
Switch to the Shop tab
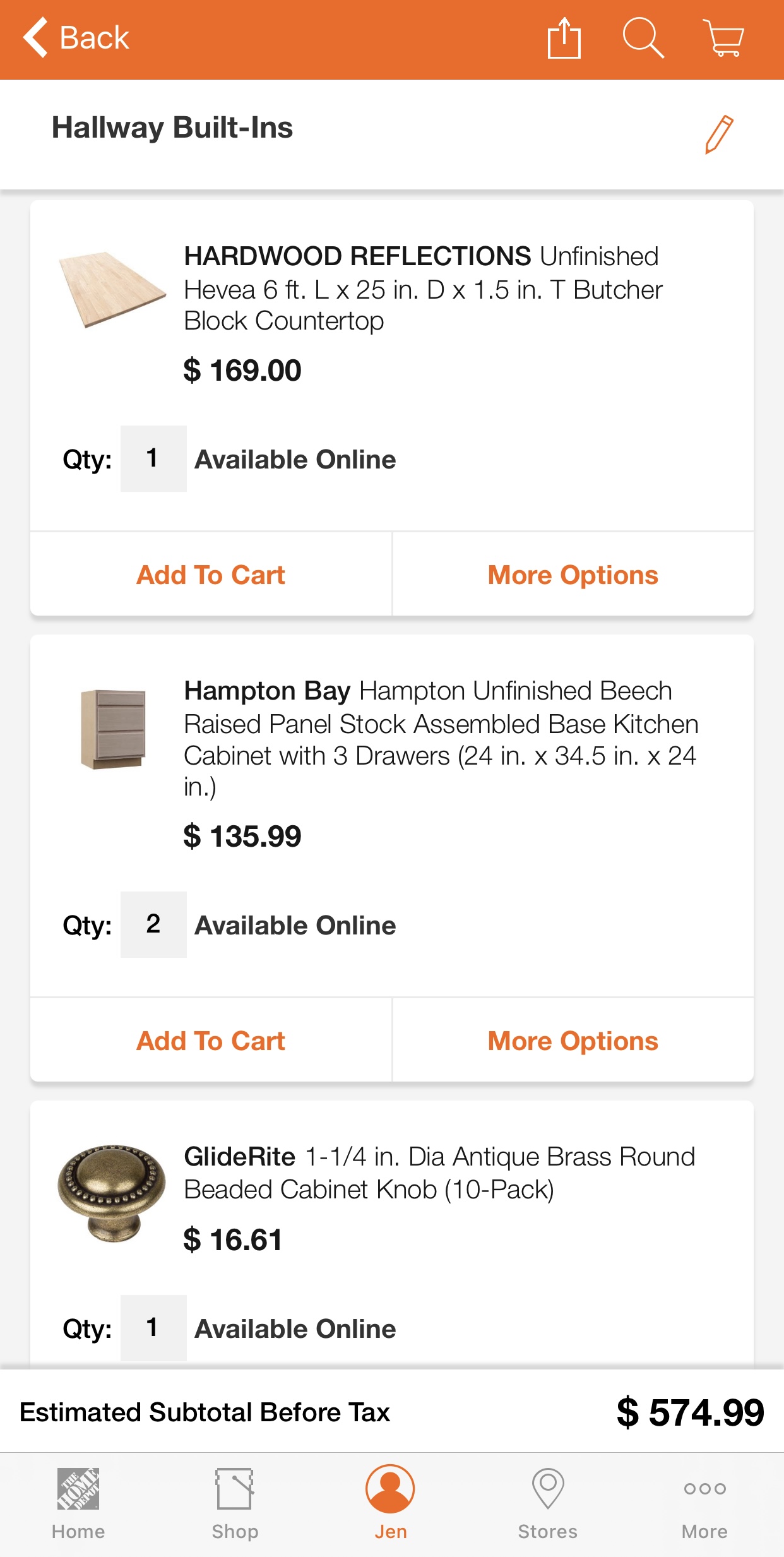pyautogui.click(x=235, y=1503)
